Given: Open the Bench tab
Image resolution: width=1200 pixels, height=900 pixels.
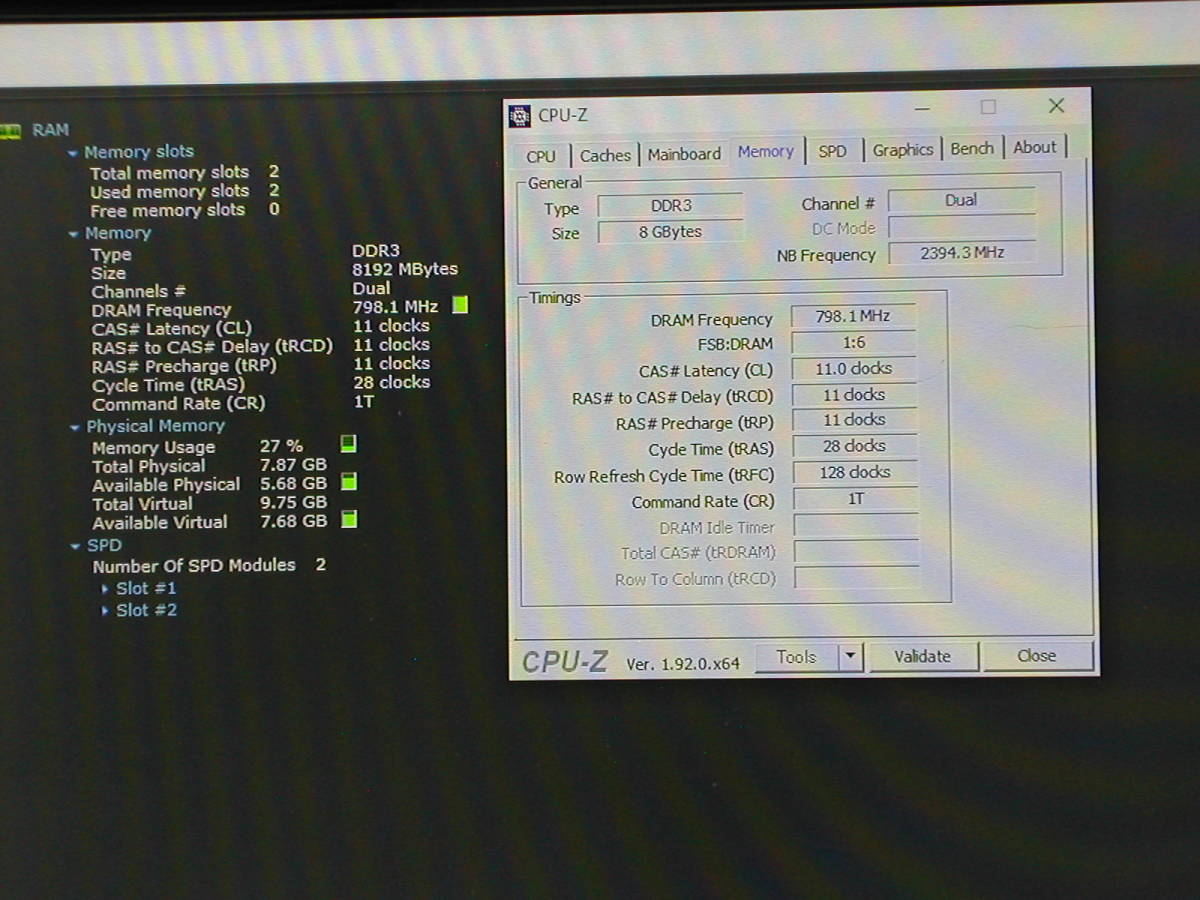Looking at the screenshot, I should coord(972,148).
